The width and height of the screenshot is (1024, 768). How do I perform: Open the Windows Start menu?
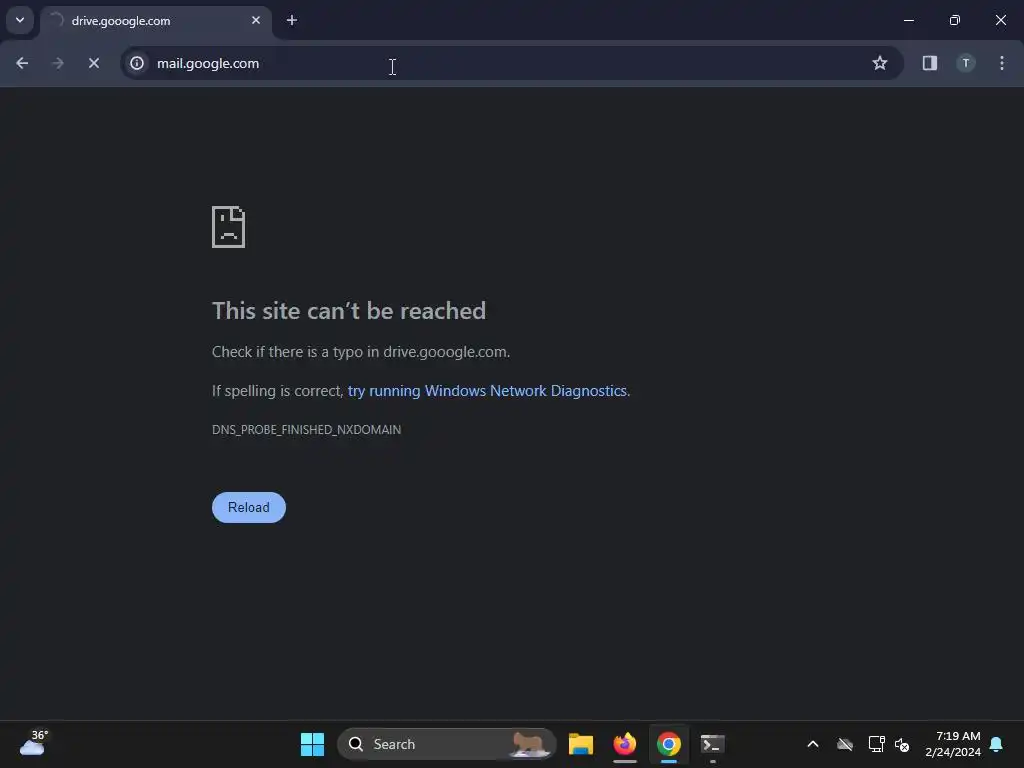click(312, 744)
